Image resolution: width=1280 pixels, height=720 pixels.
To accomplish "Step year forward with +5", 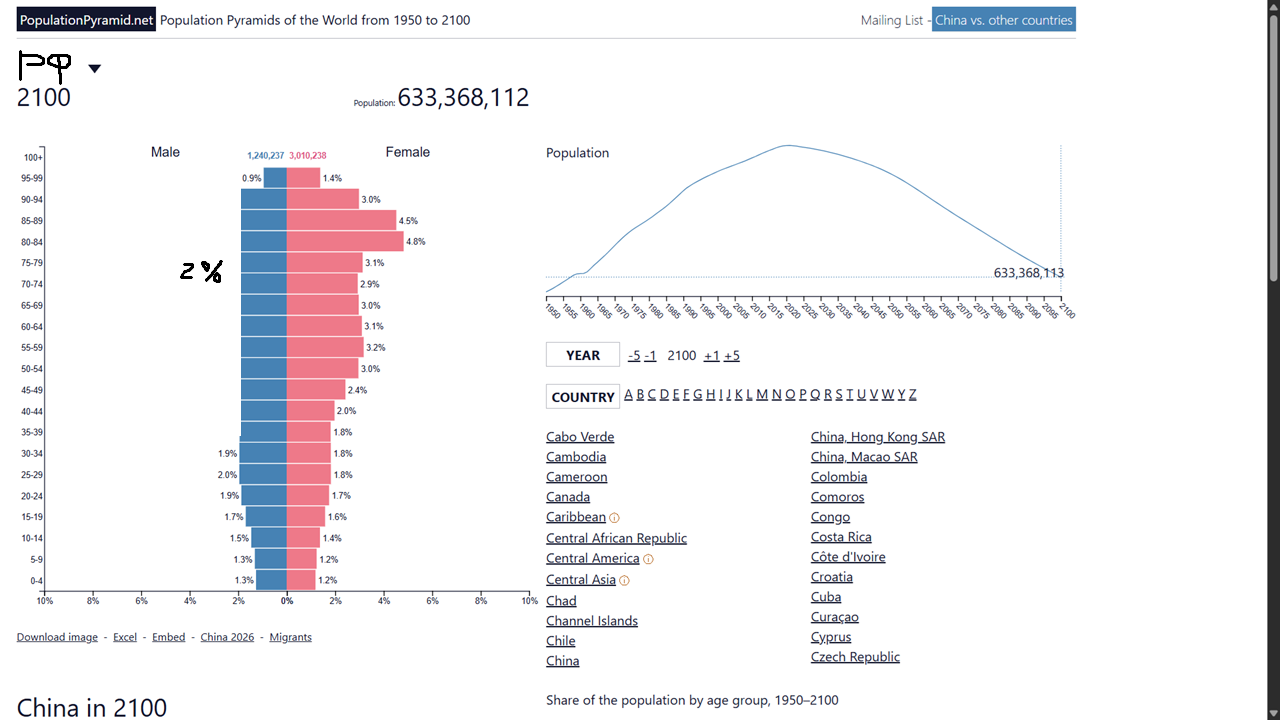I will pyautogui.click(x=732, y=356).
